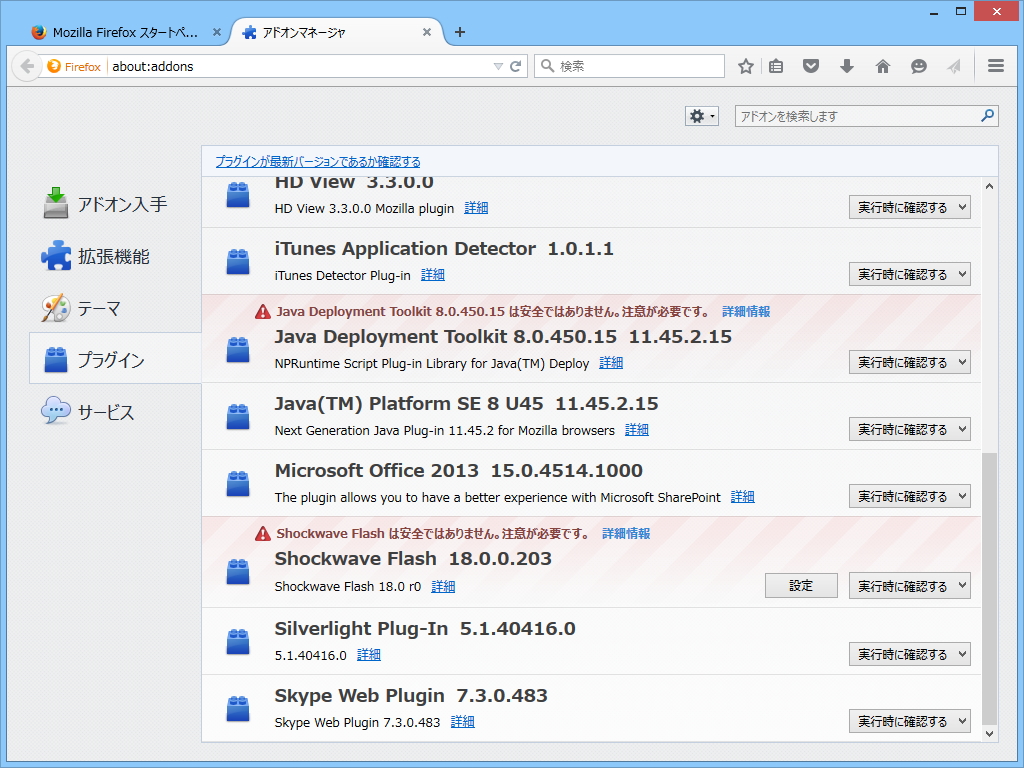Close the Mozilla Firefox start page tab
Image resolution: width=1024 pixels, height=768 pixels.
pyautogui.click(x=217, y=32)
